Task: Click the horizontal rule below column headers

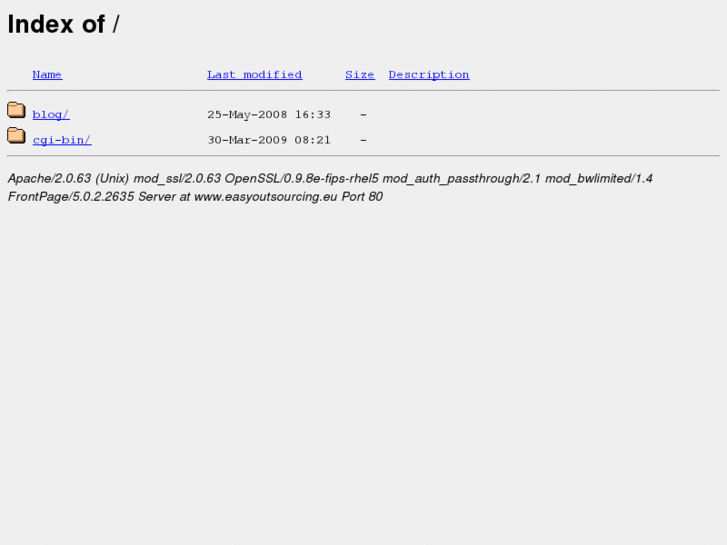Action: click(x=364, y=90)
